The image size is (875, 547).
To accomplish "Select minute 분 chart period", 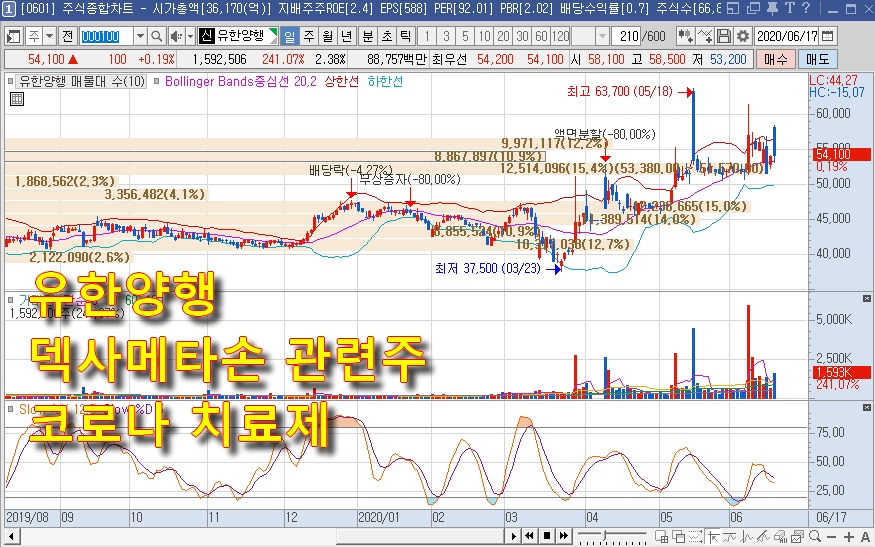I will (368, 36).
